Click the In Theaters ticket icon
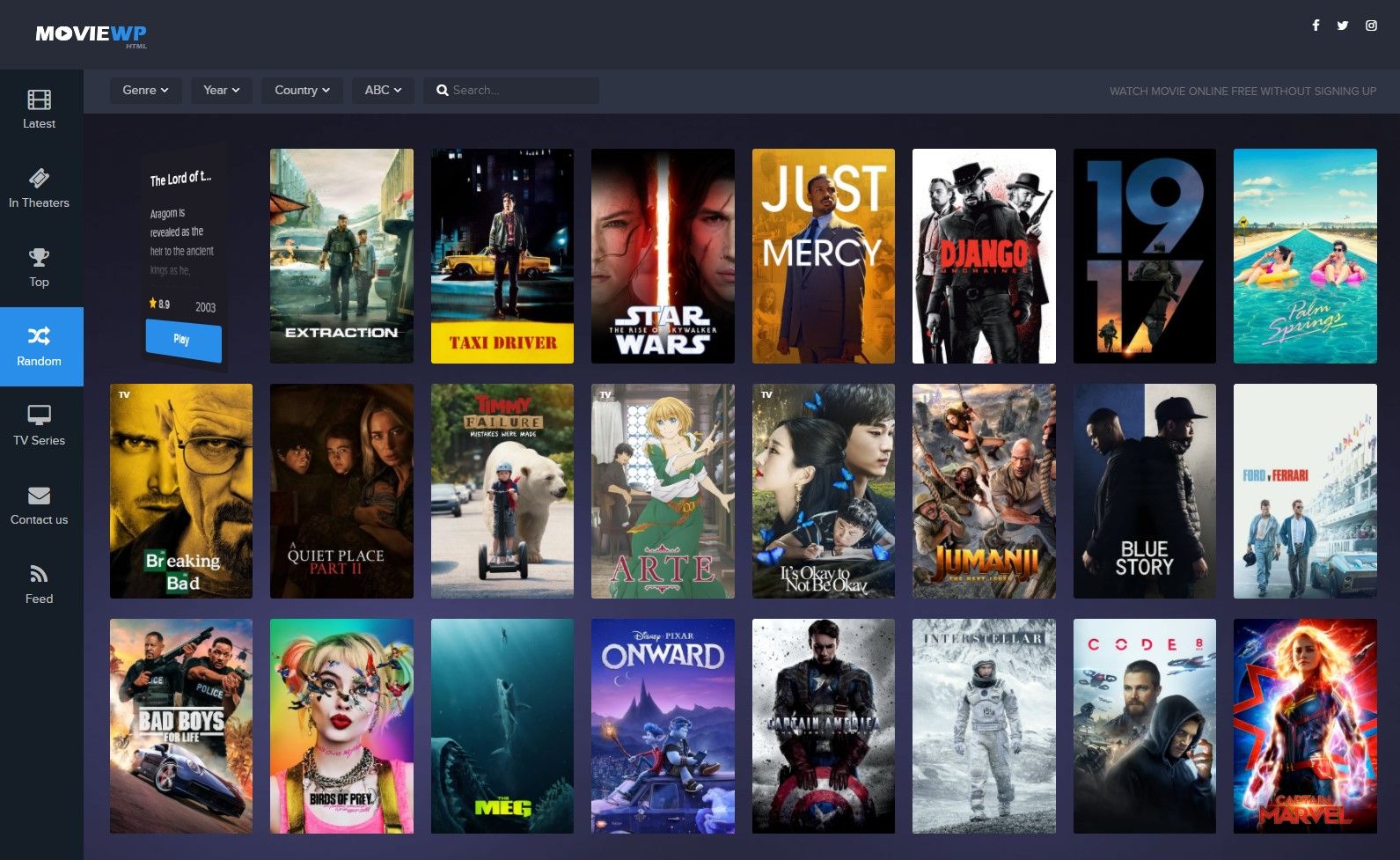Screen dimensions: 1400x860 pos(39,179)
